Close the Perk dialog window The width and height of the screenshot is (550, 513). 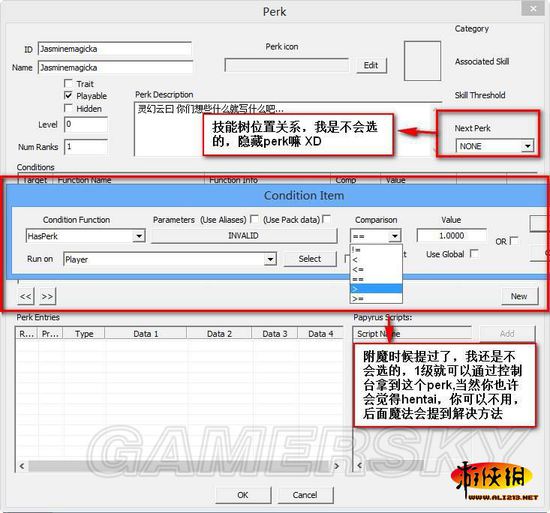(533, 8)
